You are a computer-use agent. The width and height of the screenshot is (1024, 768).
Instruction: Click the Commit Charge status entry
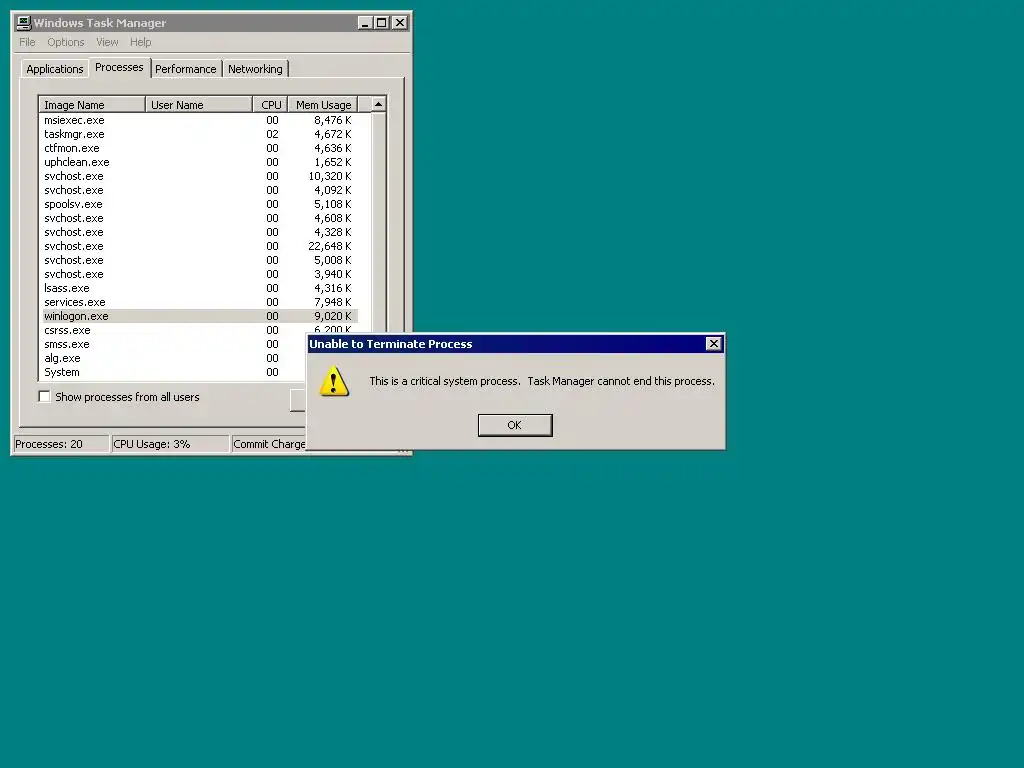(269, 444)
